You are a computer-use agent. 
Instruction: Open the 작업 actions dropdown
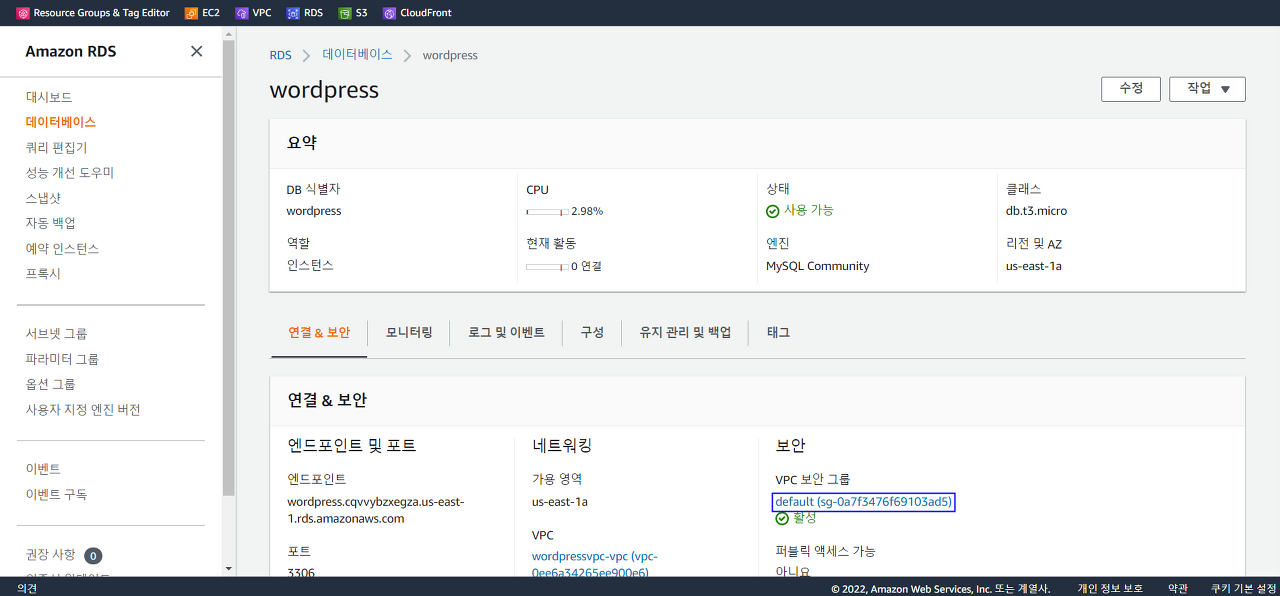pyautogui.click(x=1207, y=89)
